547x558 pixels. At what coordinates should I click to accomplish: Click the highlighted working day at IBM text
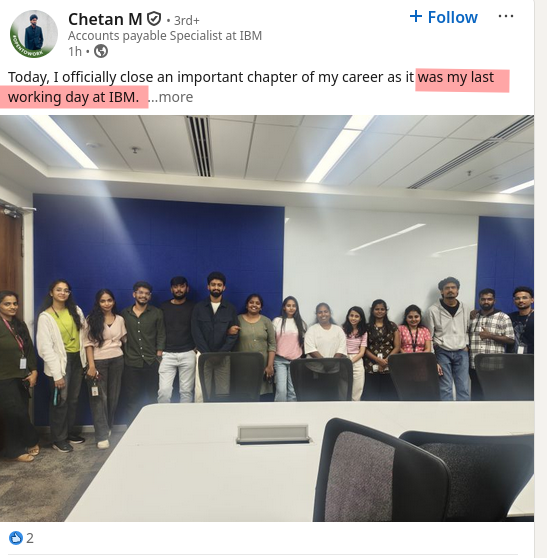(73, 97)
